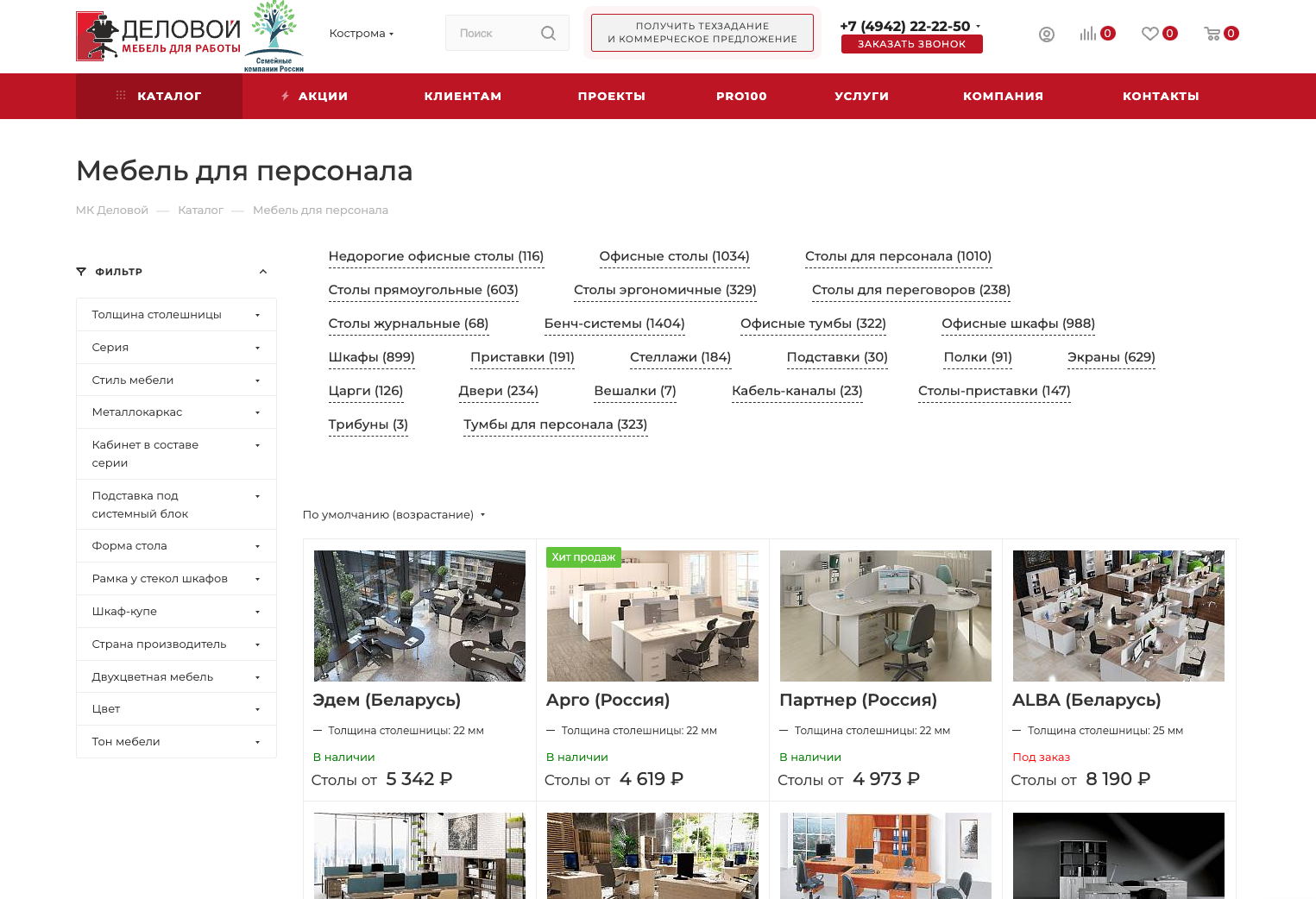Click the user account profile icon

(x=1046, y=35)
